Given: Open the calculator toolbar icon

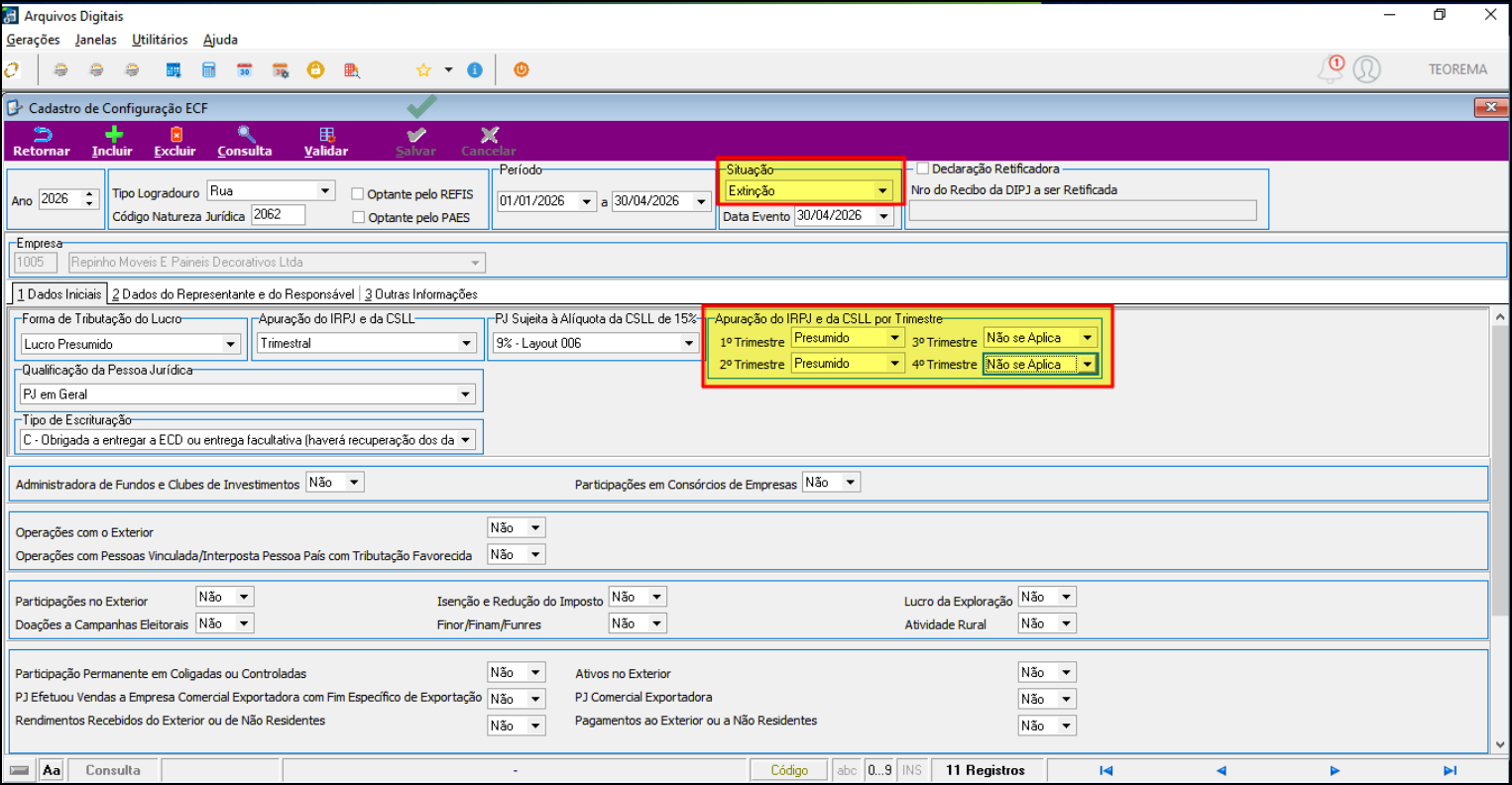Looking at the screenshot, I should pos(209,70).
